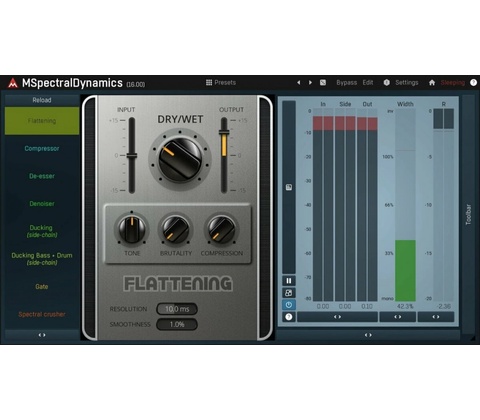Click the Reload button

click(42, 100)
